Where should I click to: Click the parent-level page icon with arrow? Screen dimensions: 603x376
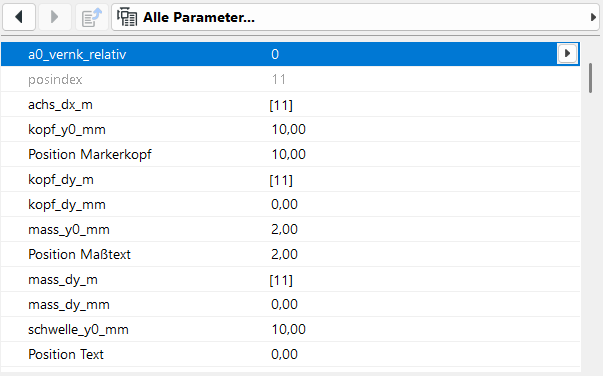click(x=92, y=17)
